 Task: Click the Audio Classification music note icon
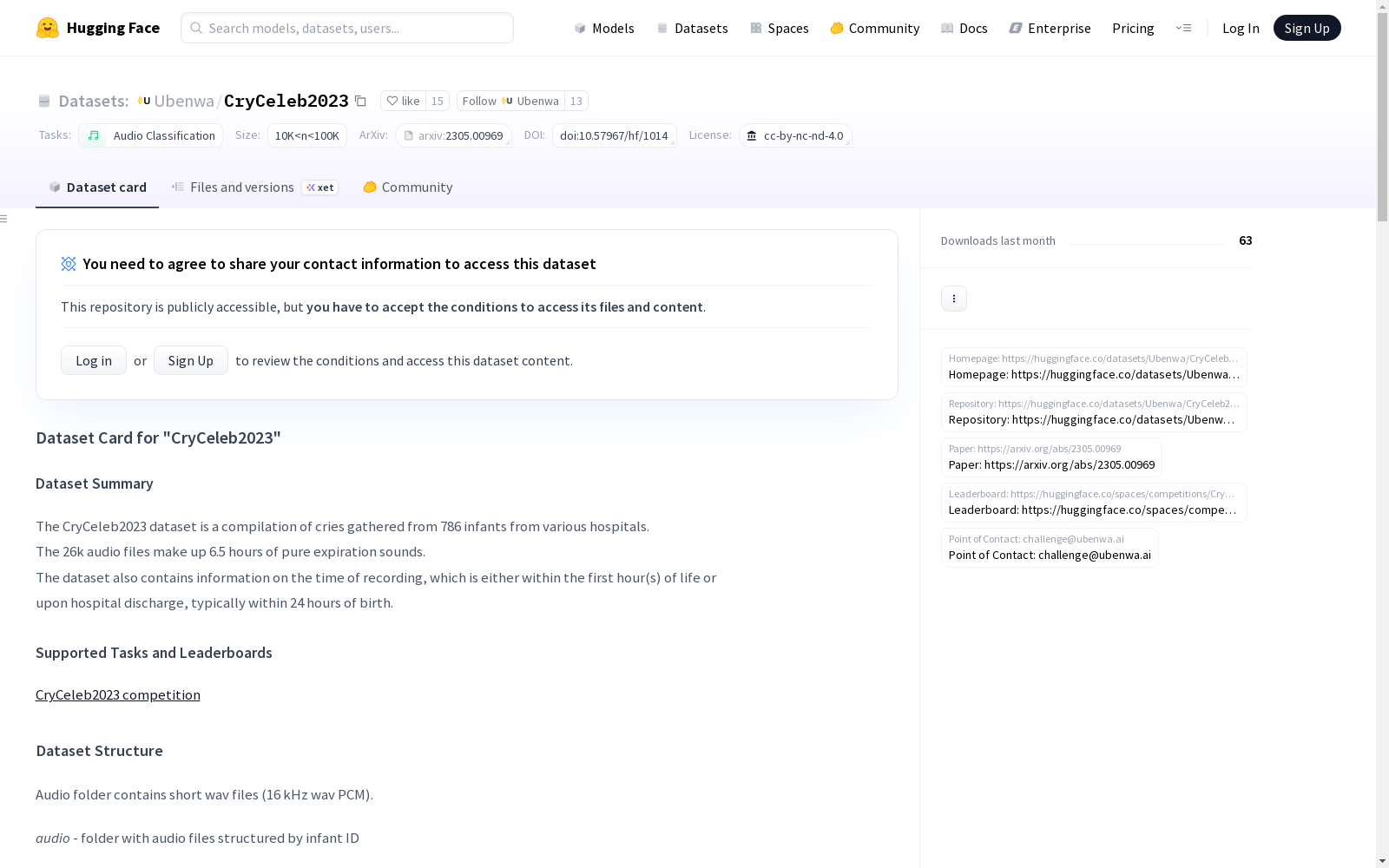pos(93,135)
